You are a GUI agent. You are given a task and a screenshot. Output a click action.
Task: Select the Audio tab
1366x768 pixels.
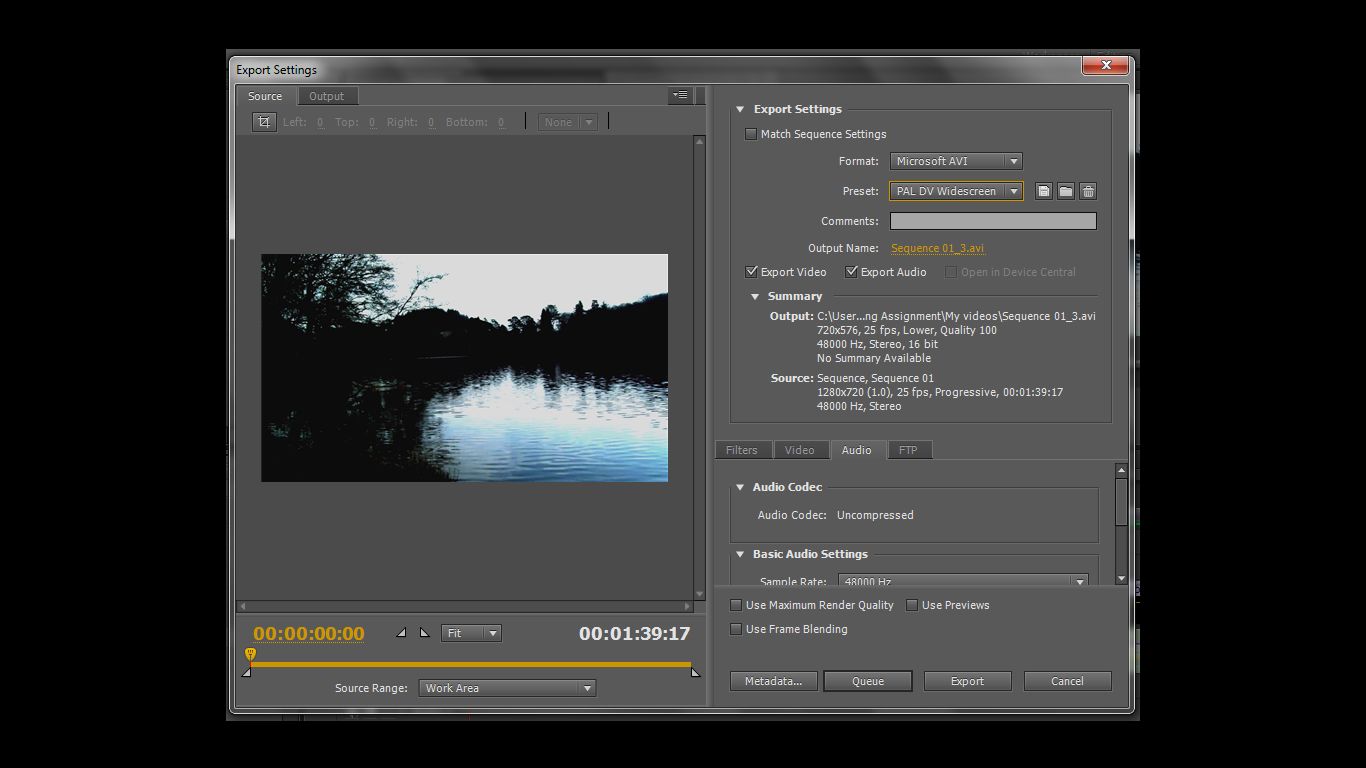[857, 450]
